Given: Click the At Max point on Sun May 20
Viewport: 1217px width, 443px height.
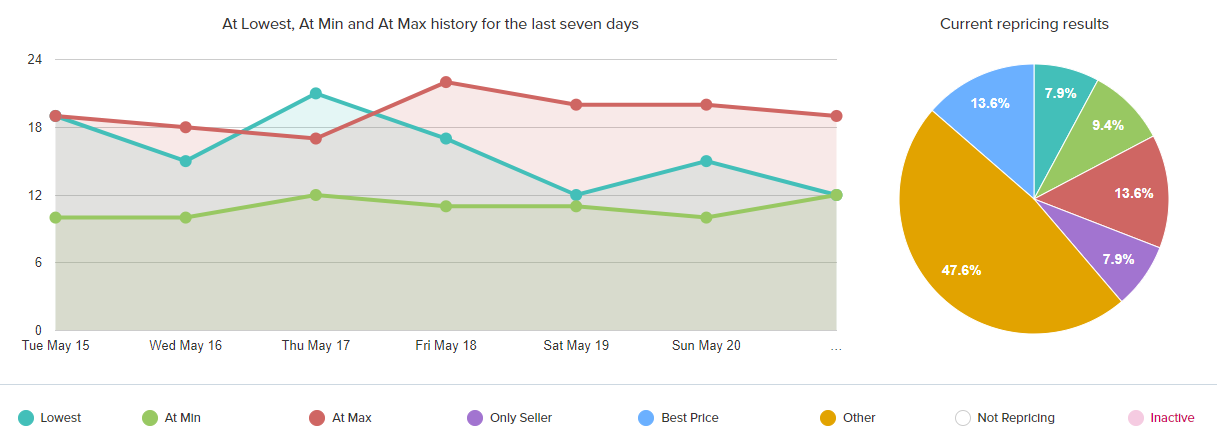Looking at the screenshot, I should (706, 105).
